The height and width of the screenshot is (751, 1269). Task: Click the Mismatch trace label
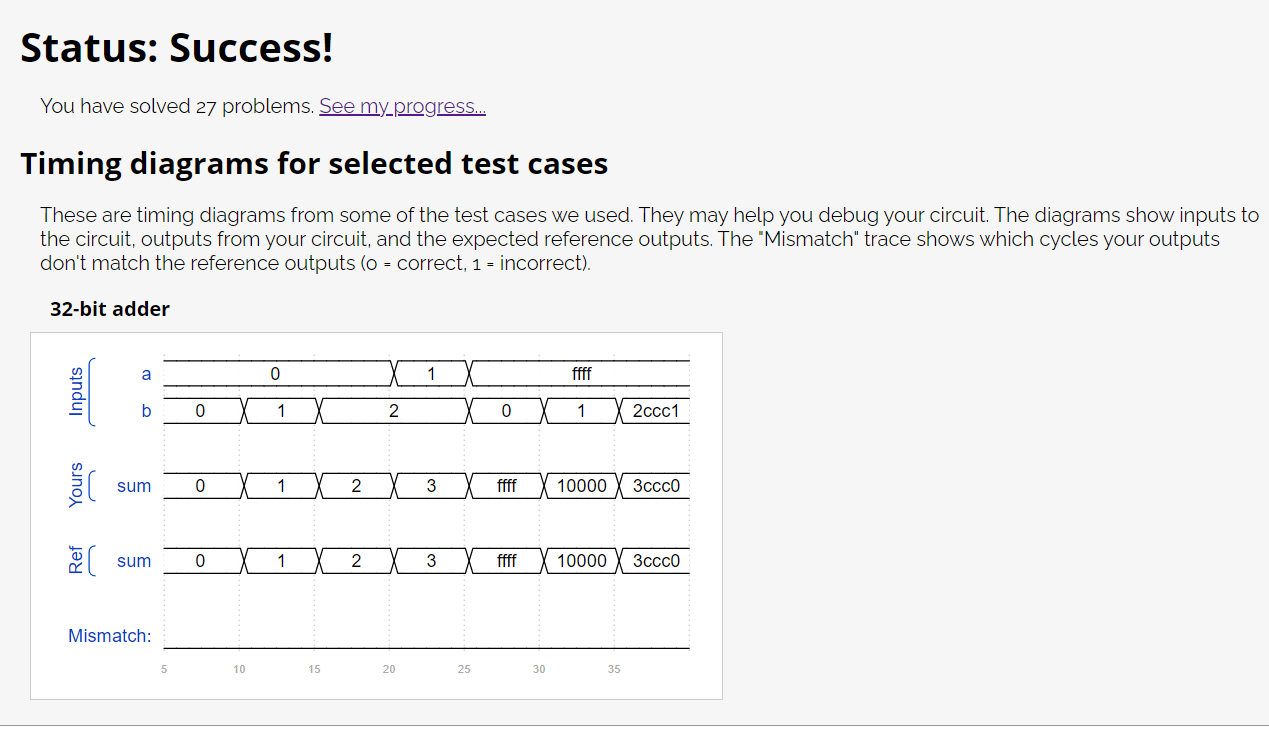(110, 636)
